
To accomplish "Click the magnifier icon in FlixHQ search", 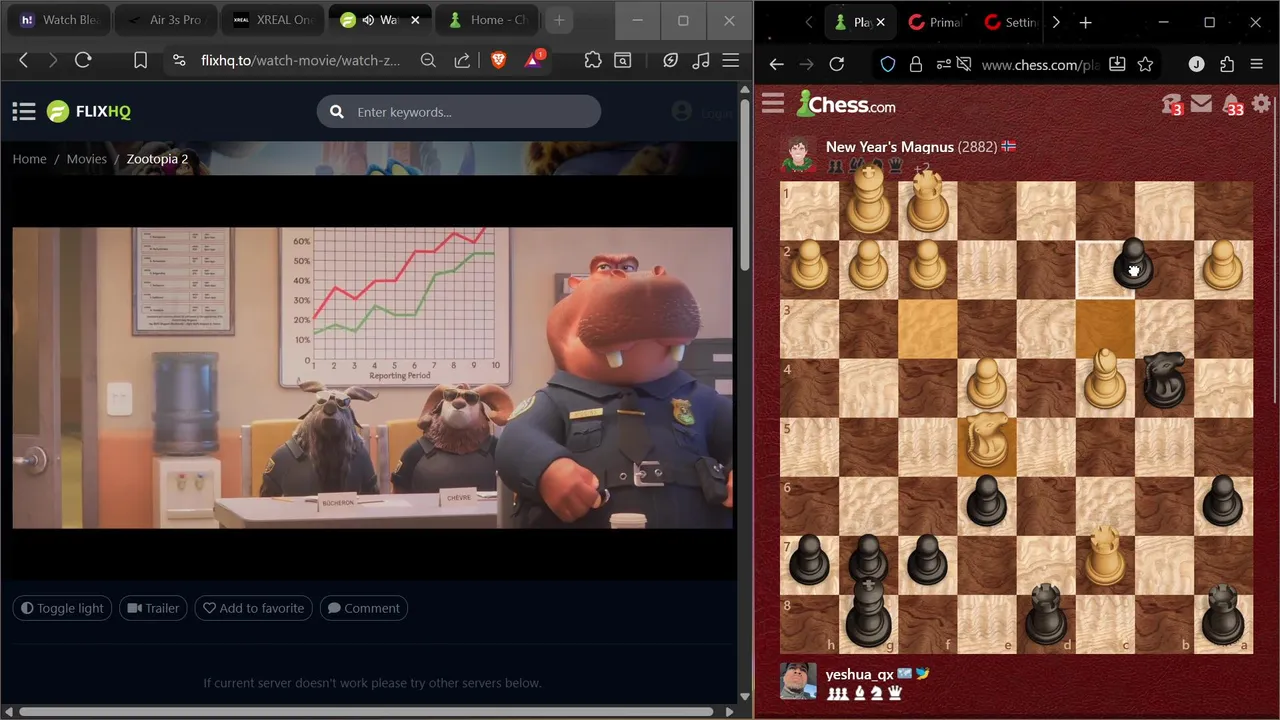I will coord(337,112).
